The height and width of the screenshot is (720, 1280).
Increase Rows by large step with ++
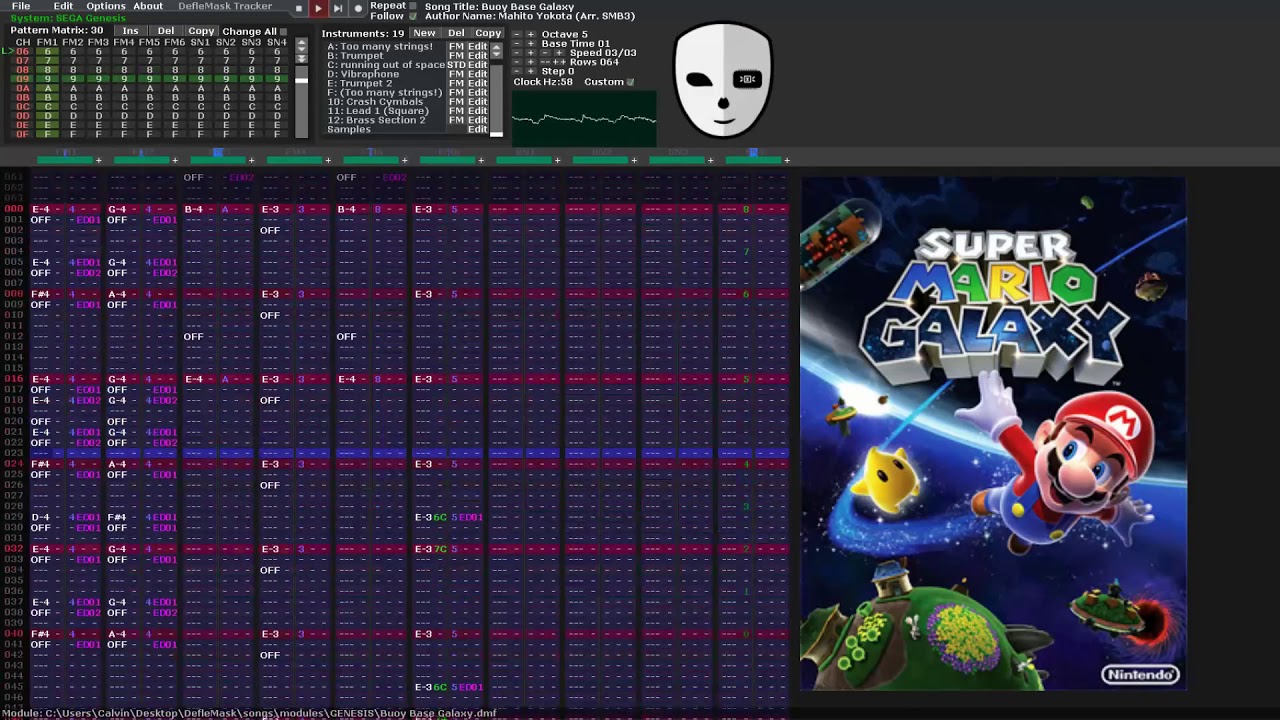(x=559, y=62)
